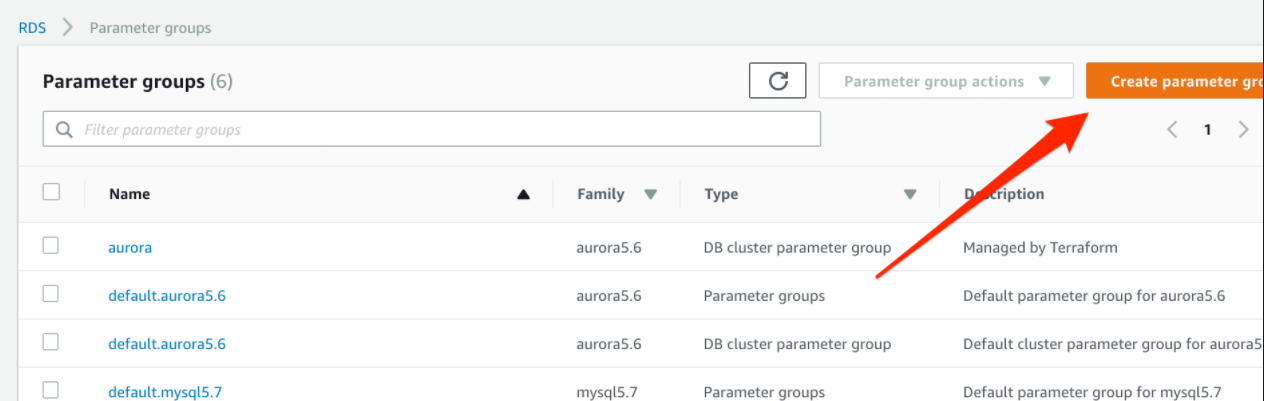Check the box for default.aurora5.6 Parameter groups row
The height and width of the screenshot is (401, 1264).
[x=51, y=294]
